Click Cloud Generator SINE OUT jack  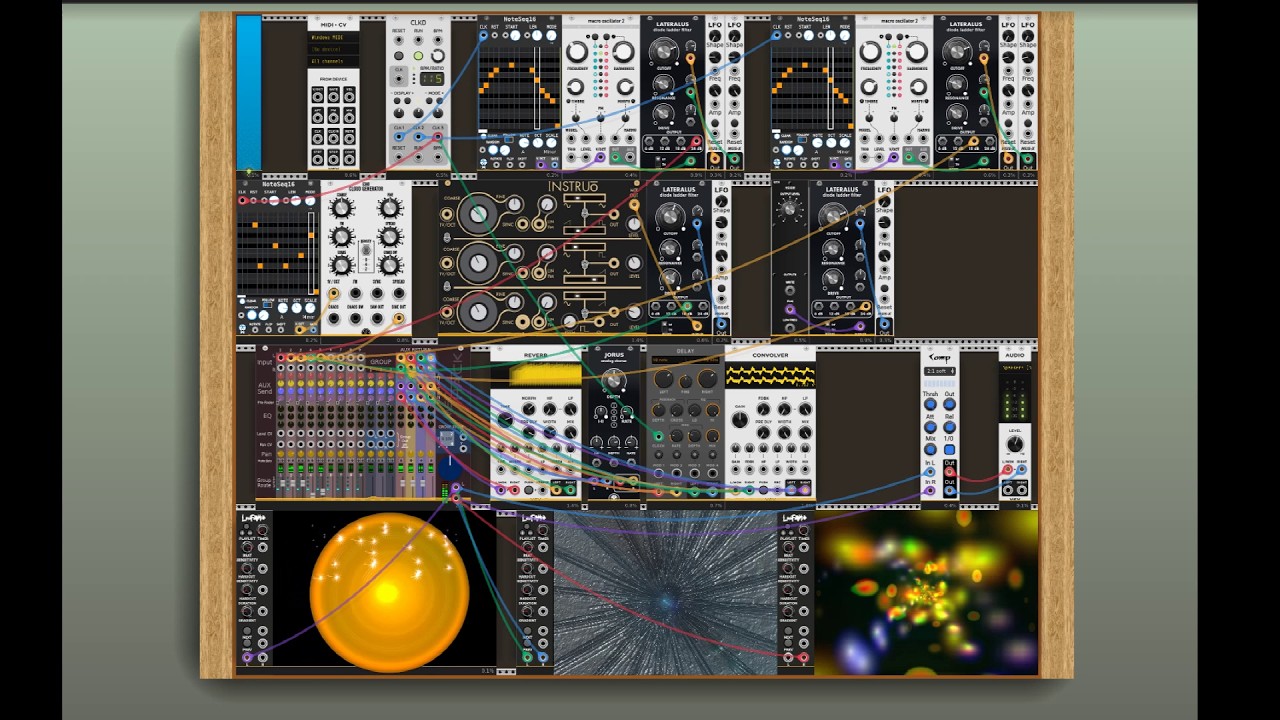398,318
